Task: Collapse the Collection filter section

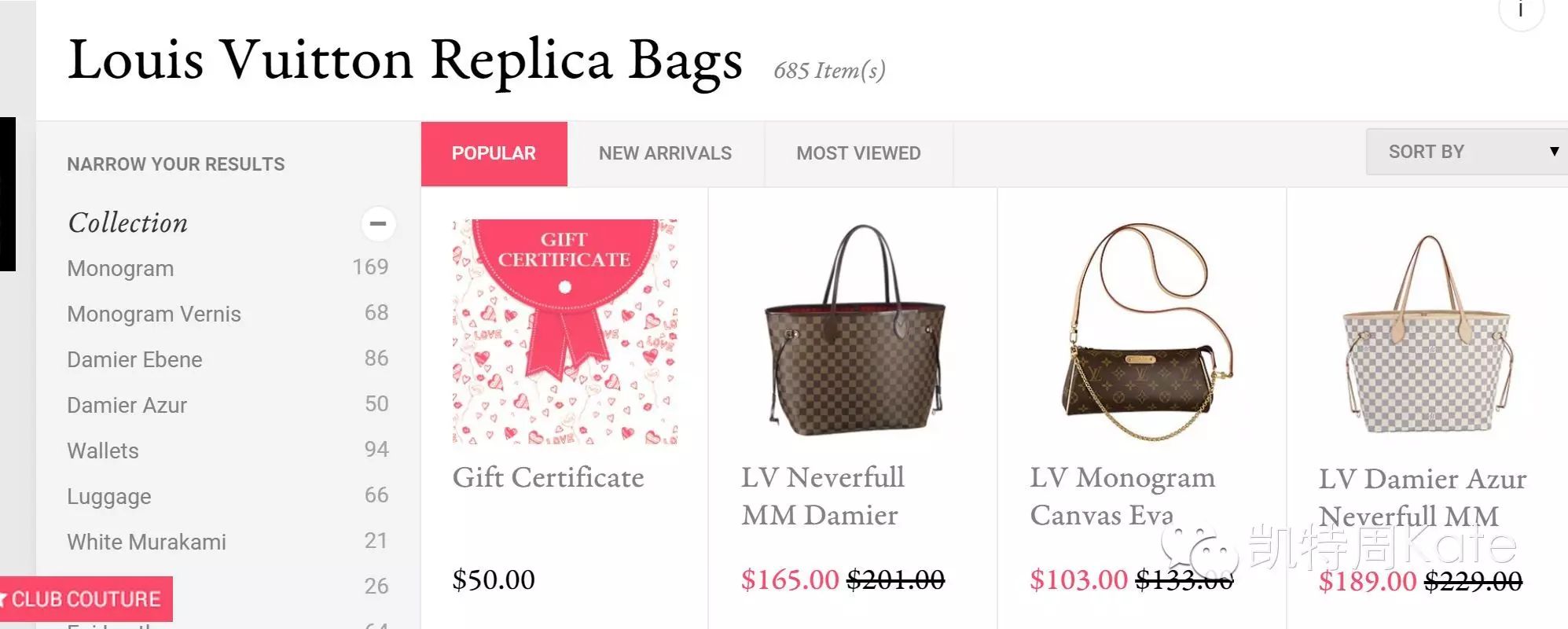Action: (378, 223)
